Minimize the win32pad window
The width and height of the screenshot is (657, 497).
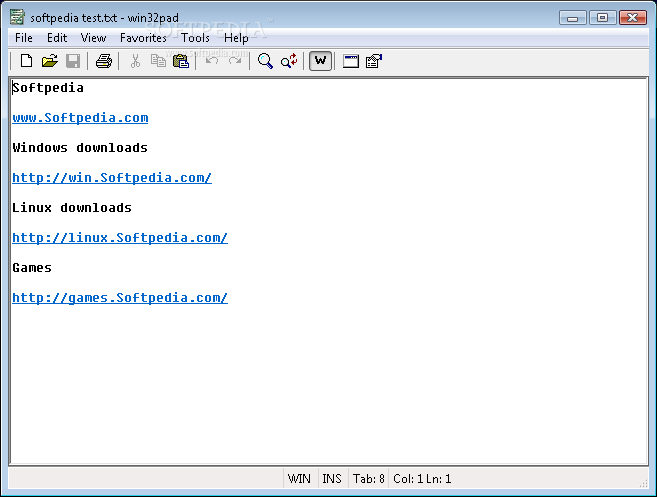572,18
